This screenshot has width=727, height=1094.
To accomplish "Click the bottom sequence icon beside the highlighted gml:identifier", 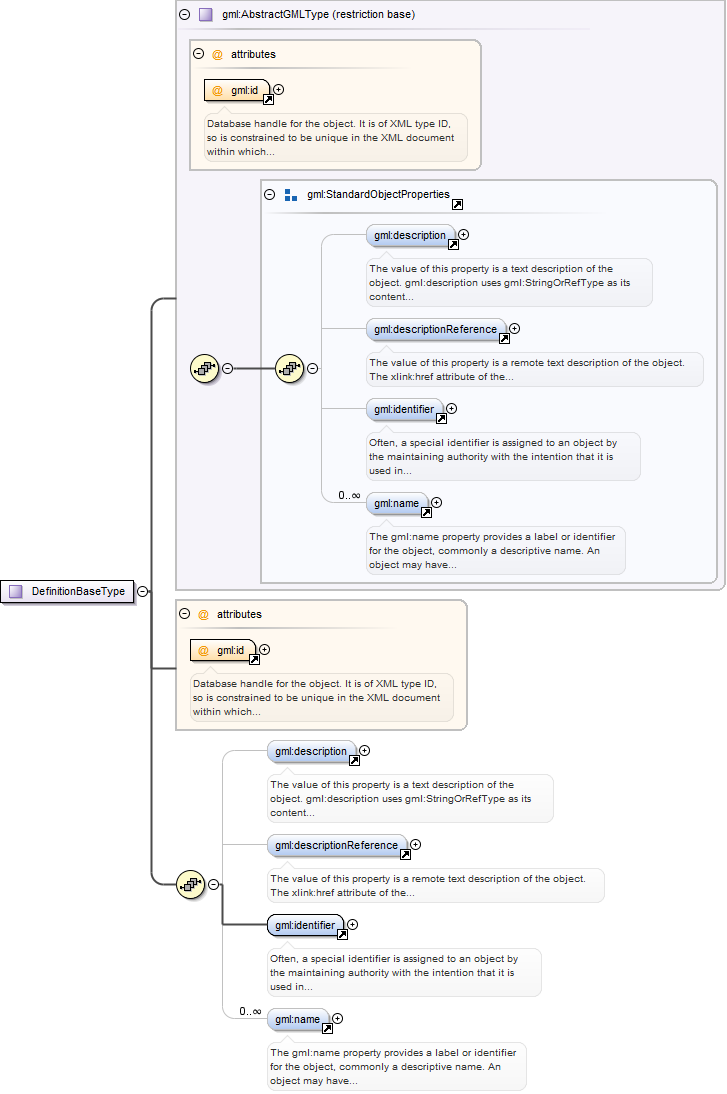I will [190, 884].
